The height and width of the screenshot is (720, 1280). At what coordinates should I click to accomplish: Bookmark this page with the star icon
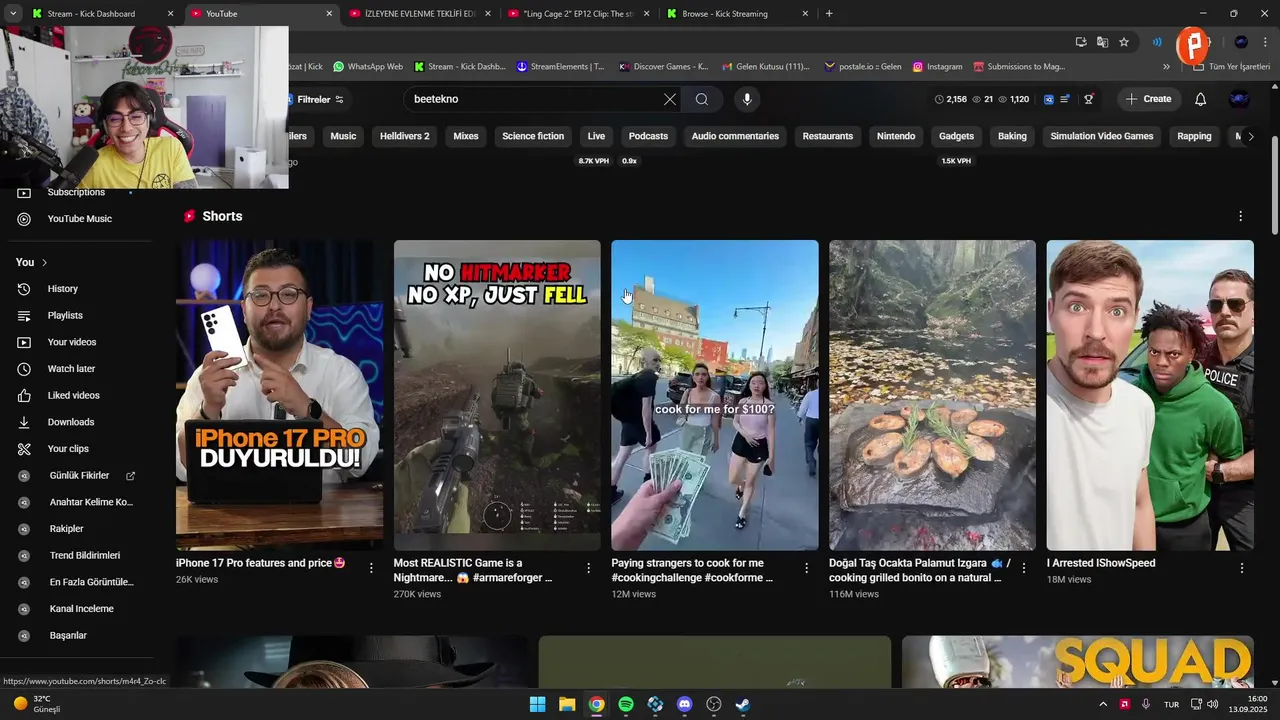tap(1124, 42)
